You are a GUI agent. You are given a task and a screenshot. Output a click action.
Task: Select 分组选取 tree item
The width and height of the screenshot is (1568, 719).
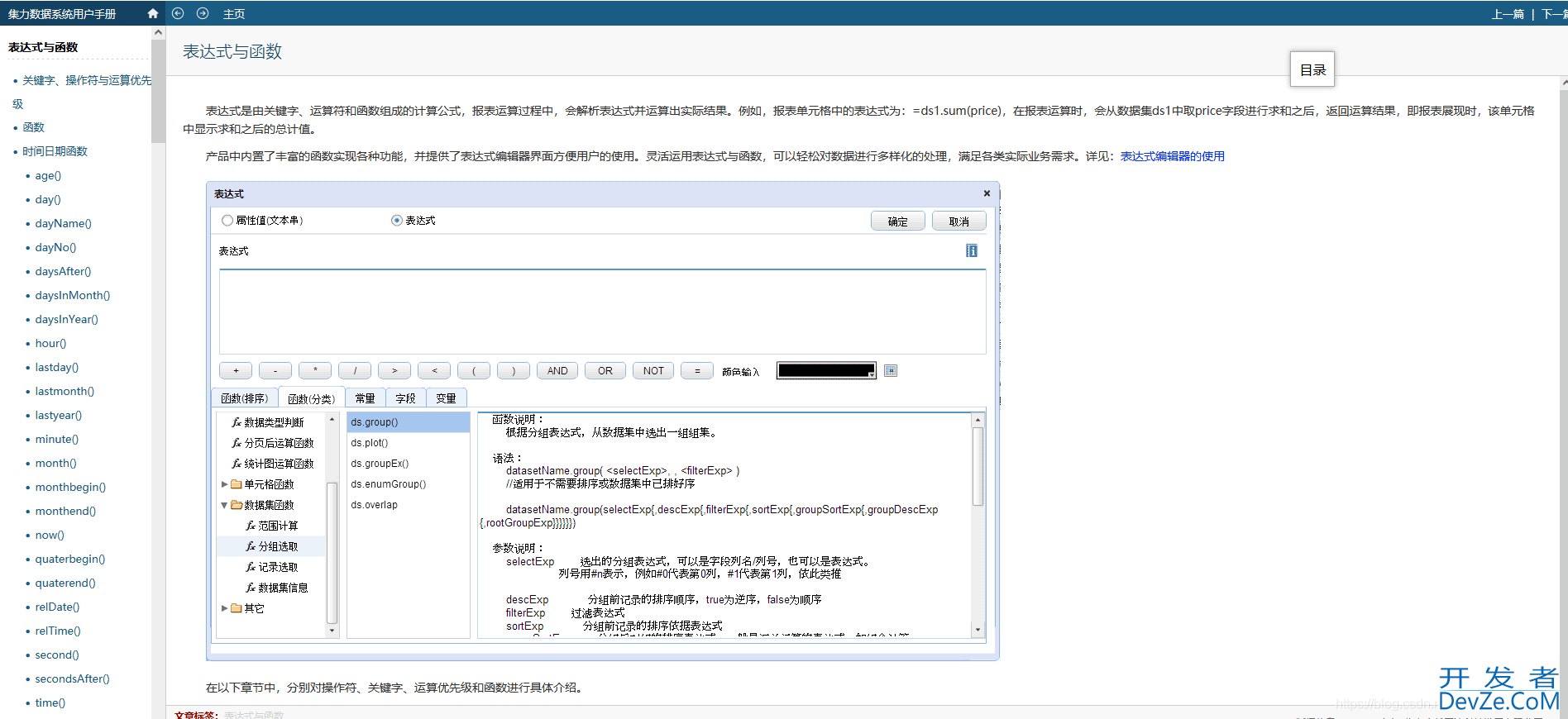pos(278,546)
